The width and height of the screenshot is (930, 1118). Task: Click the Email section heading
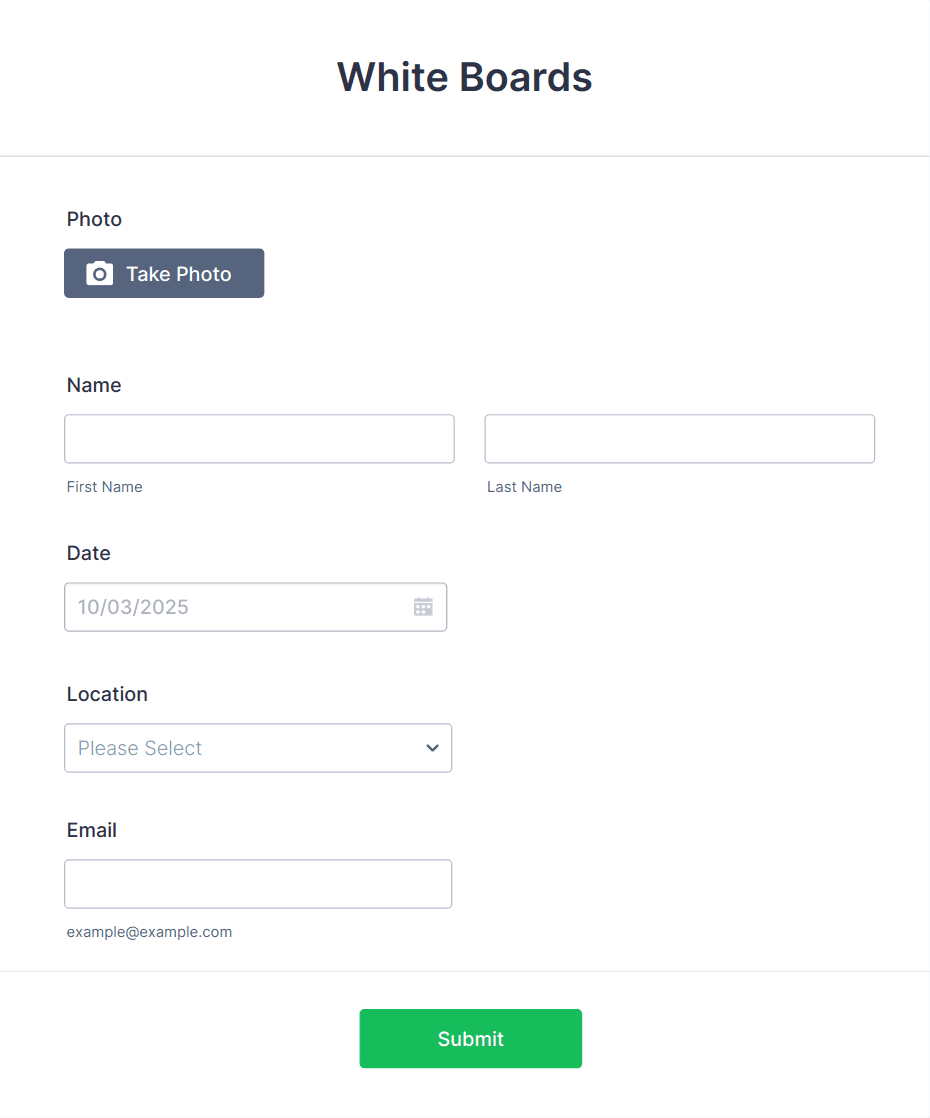click(x=91, y=829)
